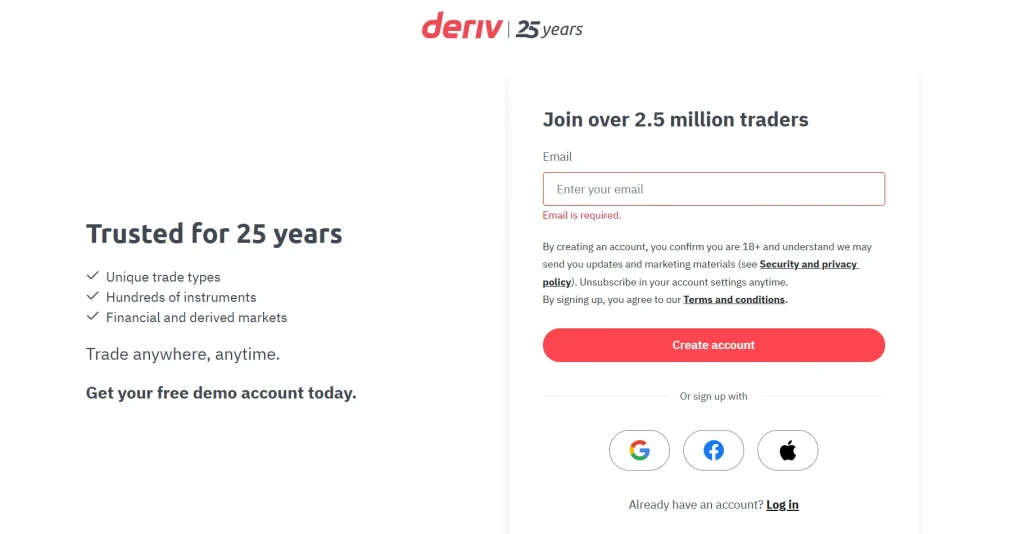Click the Email field label
The height and width of the screenshot is (534, 1024).
(557, 157)
